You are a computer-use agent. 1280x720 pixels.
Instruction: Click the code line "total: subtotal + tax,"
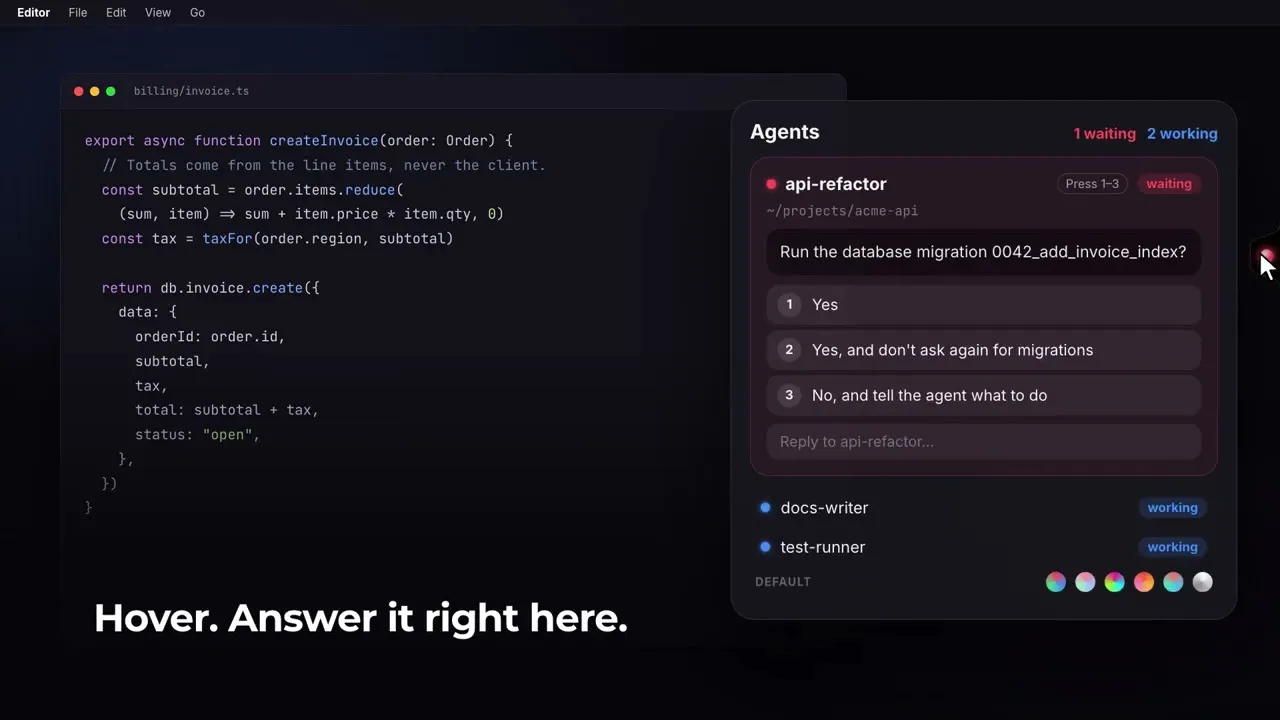click(x=227, y=410)
